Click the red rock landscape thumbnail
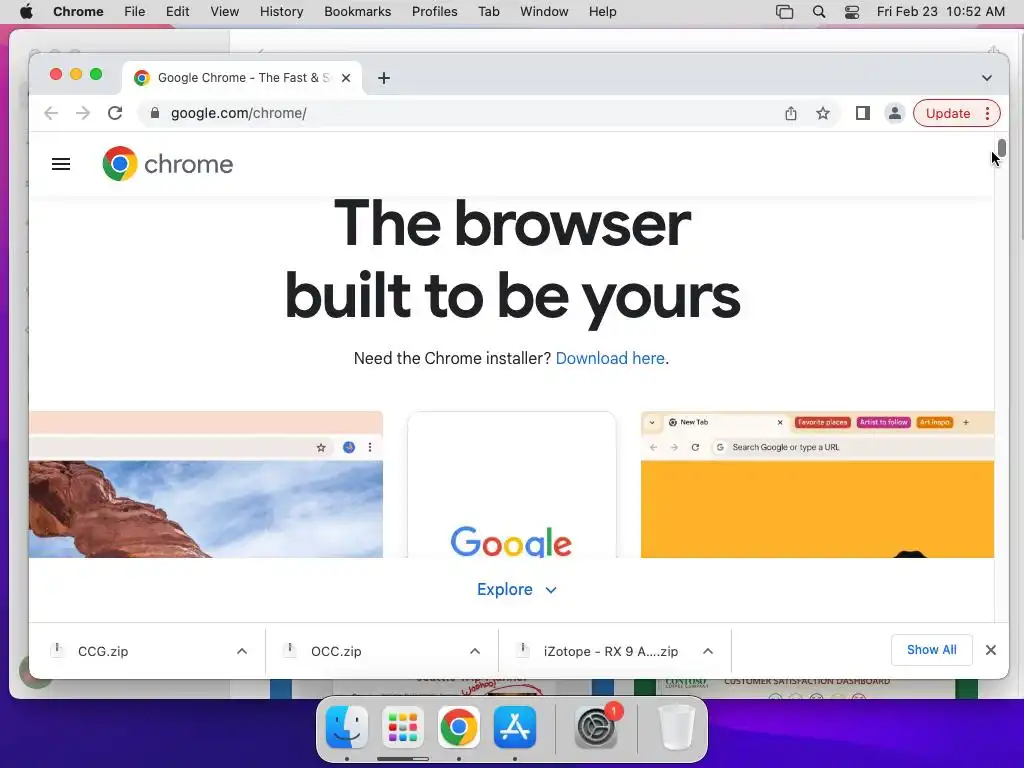This screenshot has width=1024, height=768. pos(206,485)
